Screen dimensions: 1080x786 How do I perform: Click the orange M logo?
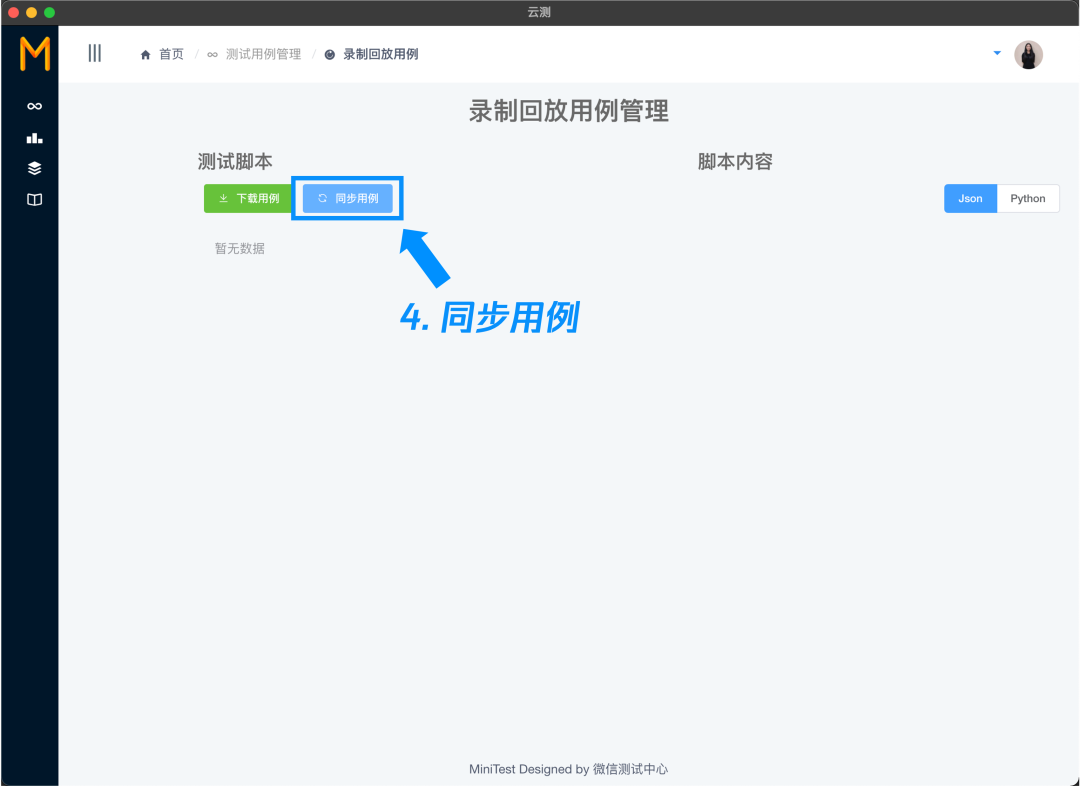tap(34, 54)
